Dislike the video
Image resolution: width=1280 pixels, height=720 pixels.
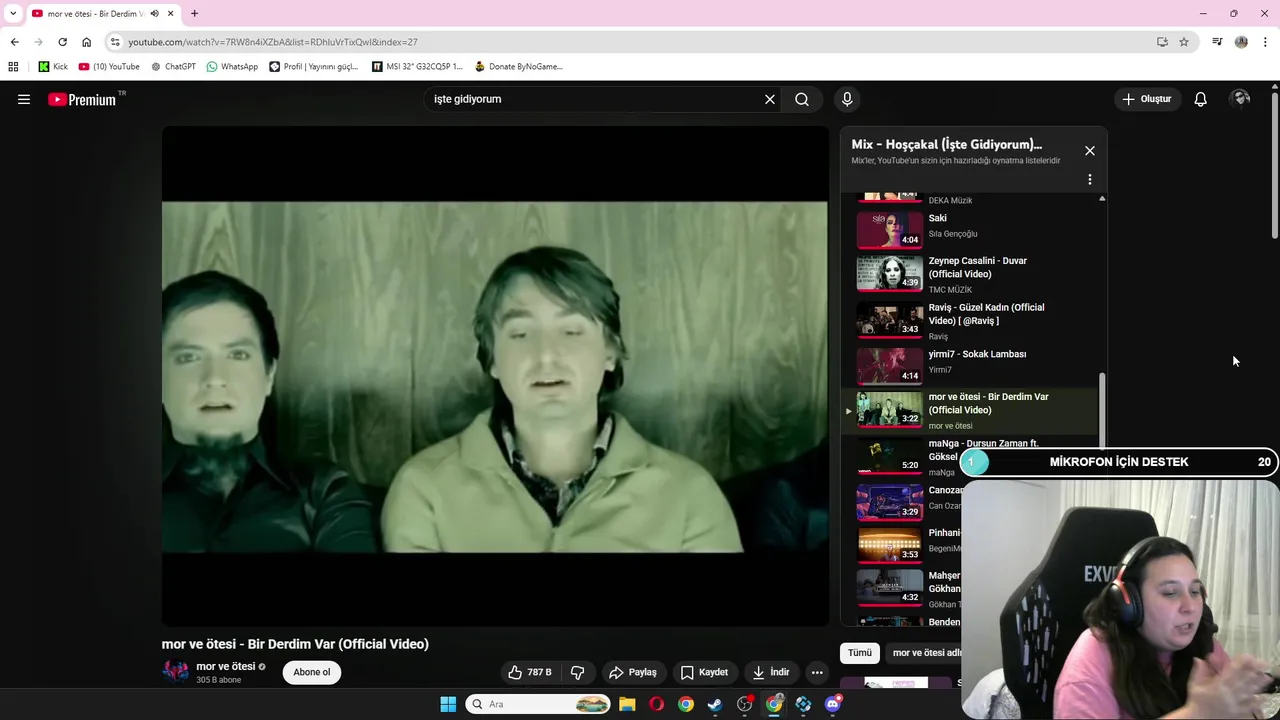click(x=577, y=672)
